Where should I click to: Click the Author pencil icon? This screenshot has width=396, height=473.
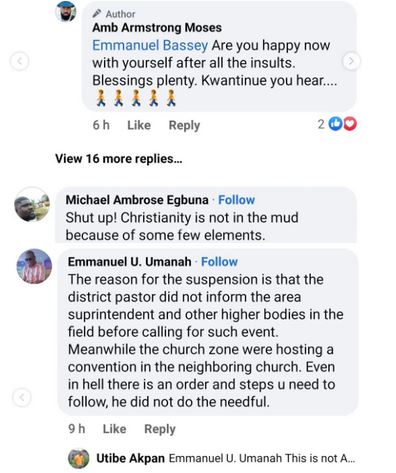(x=97, y=13)
